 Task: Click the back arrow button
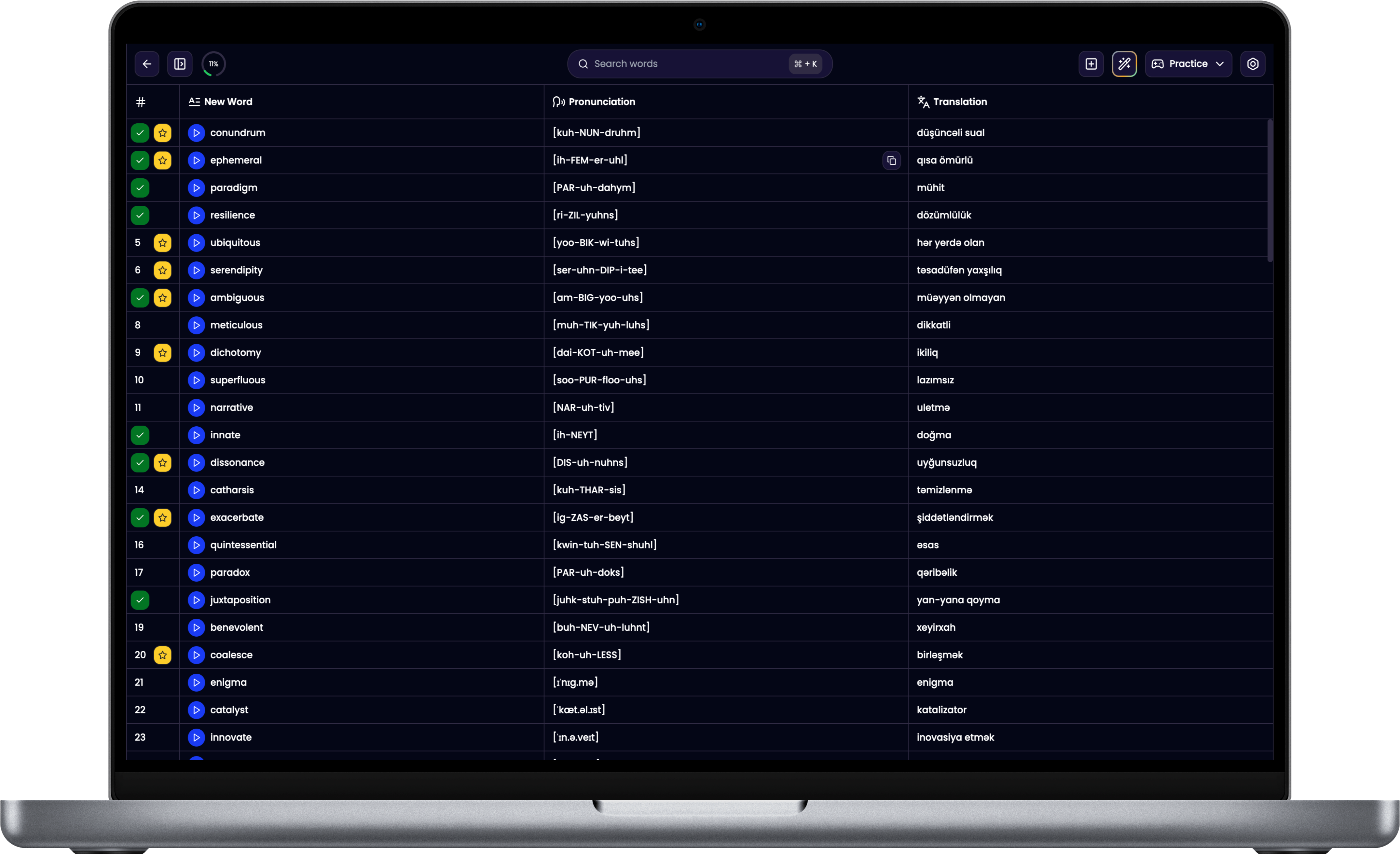coord(146,64)
